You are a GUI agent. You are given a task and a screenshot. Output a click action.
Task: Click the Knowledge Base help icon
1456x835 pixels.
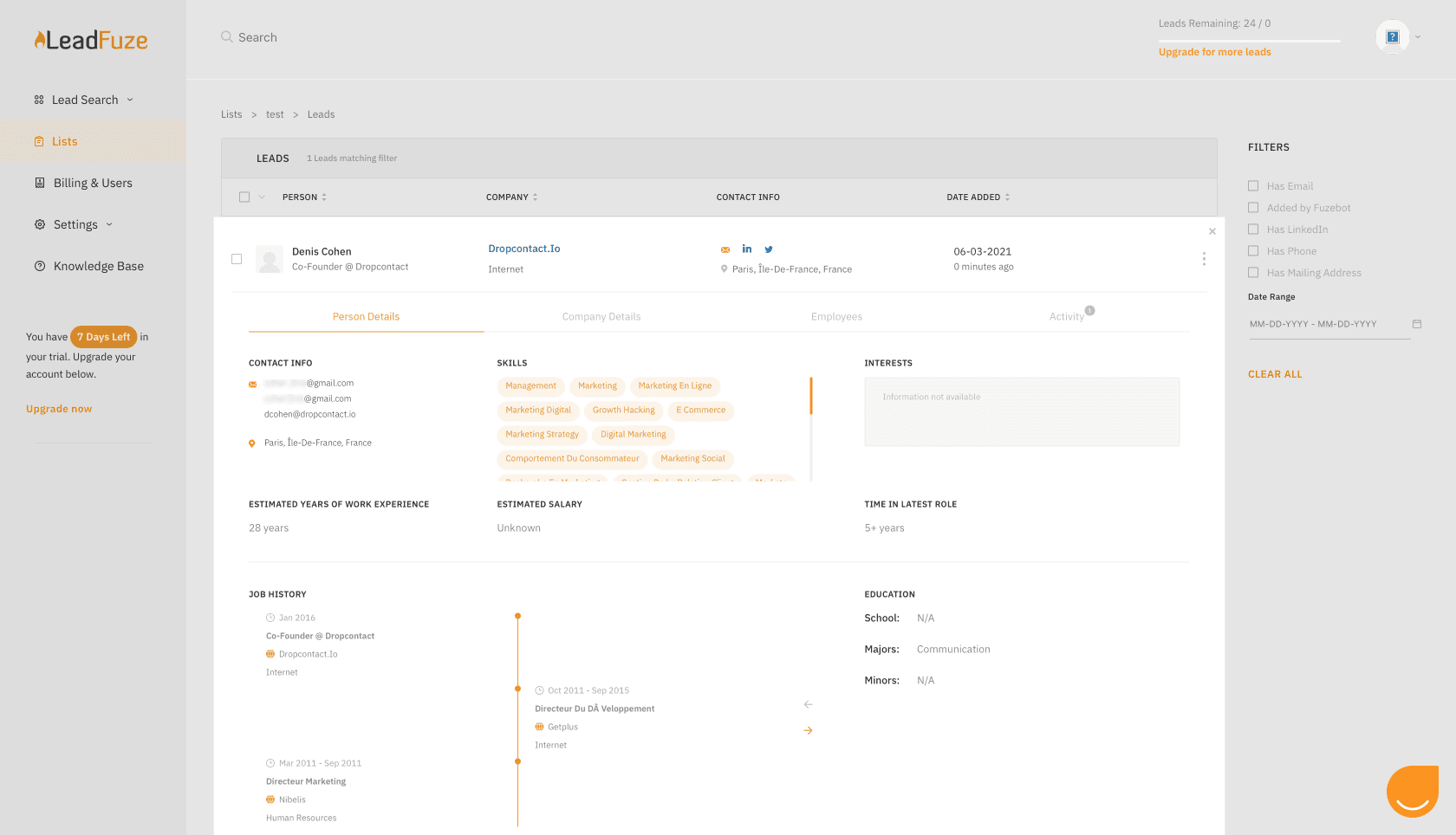(40, 266)
